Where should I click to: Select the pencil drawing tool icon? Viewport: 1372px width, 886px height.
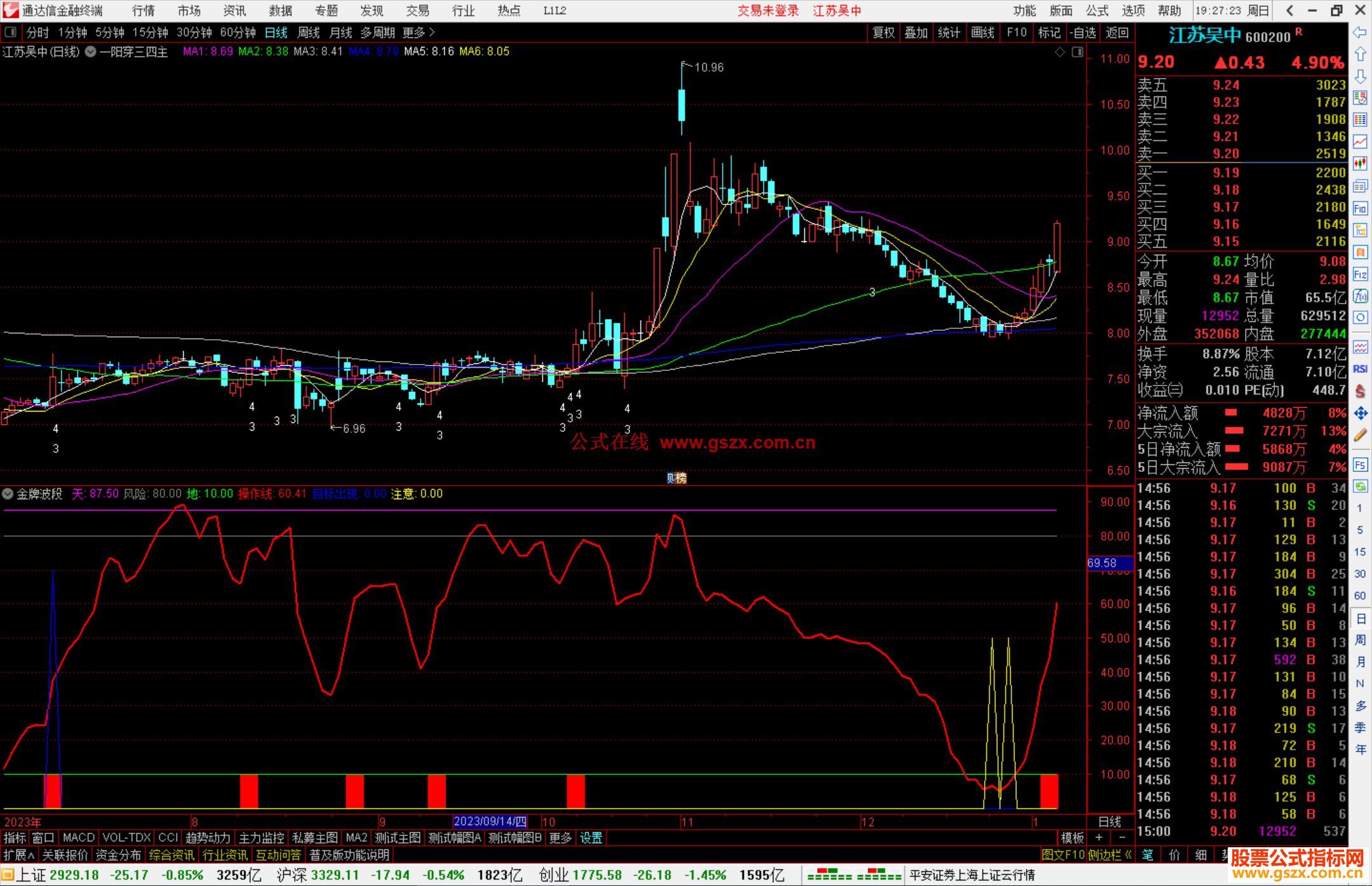[1360, 436]
